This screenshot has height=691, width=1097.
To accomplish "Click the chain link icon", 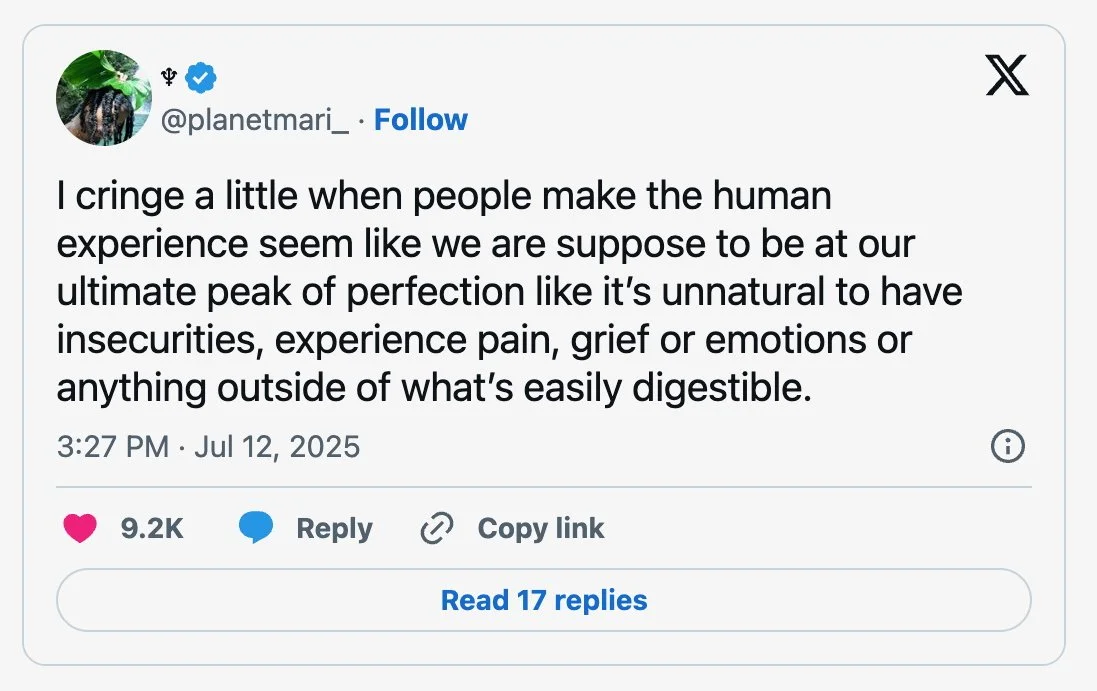I will [x=437, y=528].
